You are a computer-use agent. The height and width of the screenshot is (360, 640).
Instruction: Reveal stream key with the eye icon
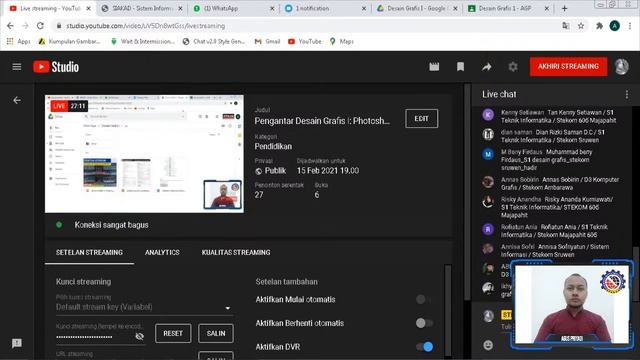pyautogui.click(x=139, y=336)
